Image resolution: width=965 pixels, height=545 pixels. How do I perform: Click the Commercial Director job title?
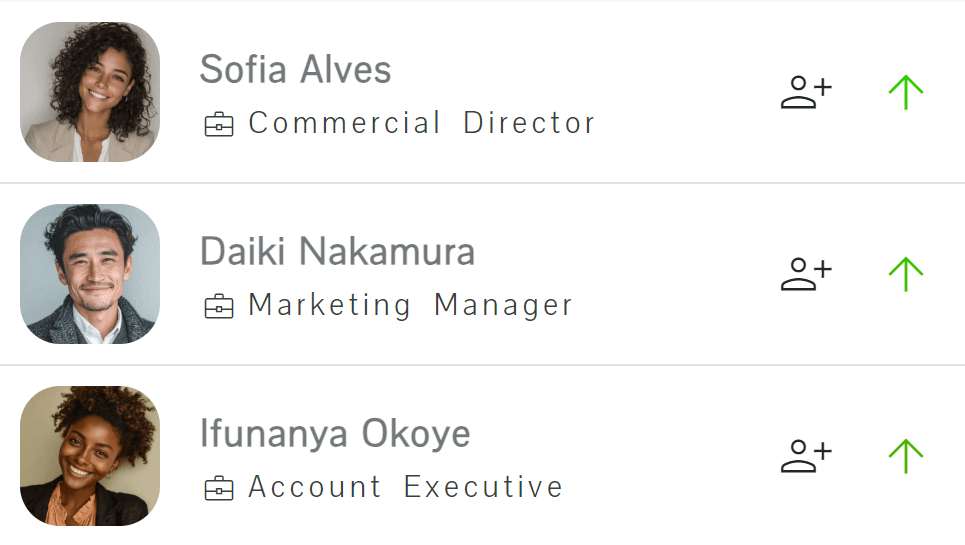point(422,122)
